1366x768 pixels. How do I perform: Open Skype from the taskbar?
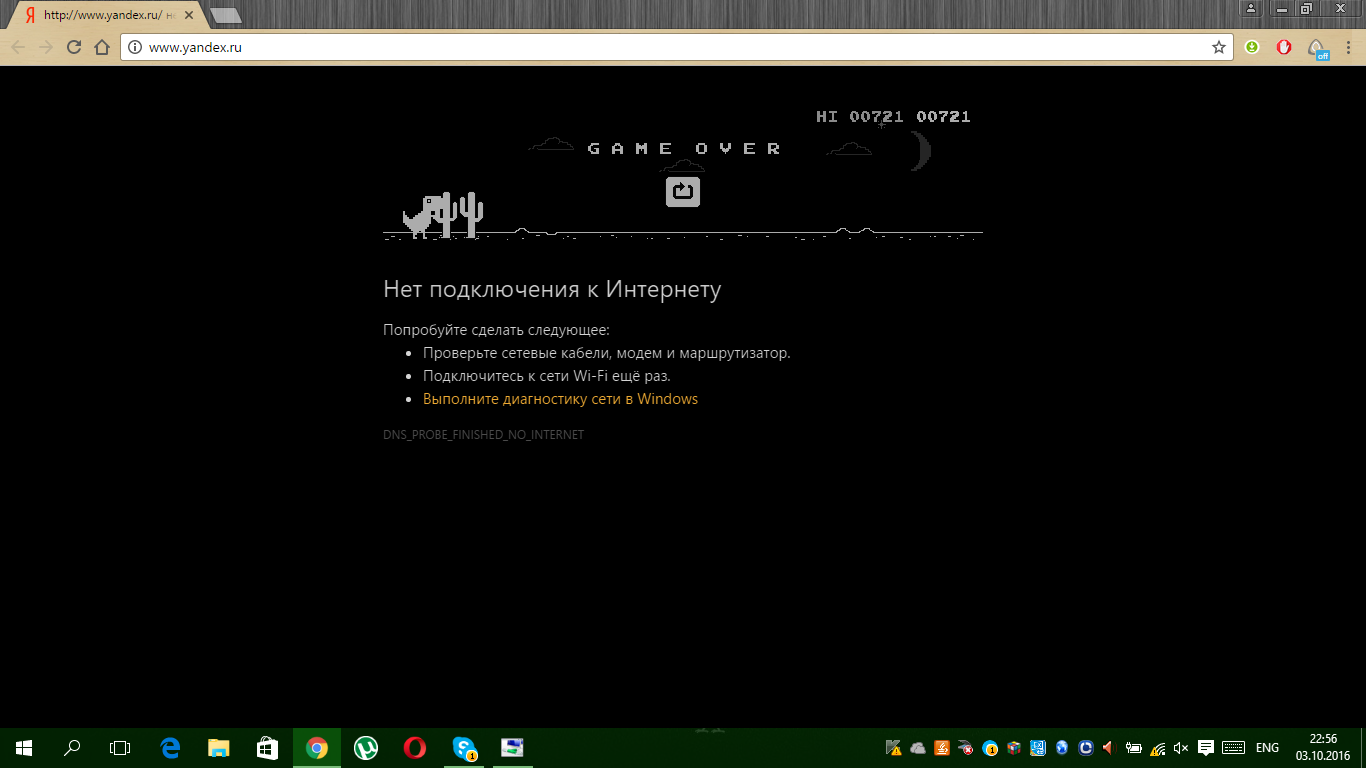[x=463, y=747]
